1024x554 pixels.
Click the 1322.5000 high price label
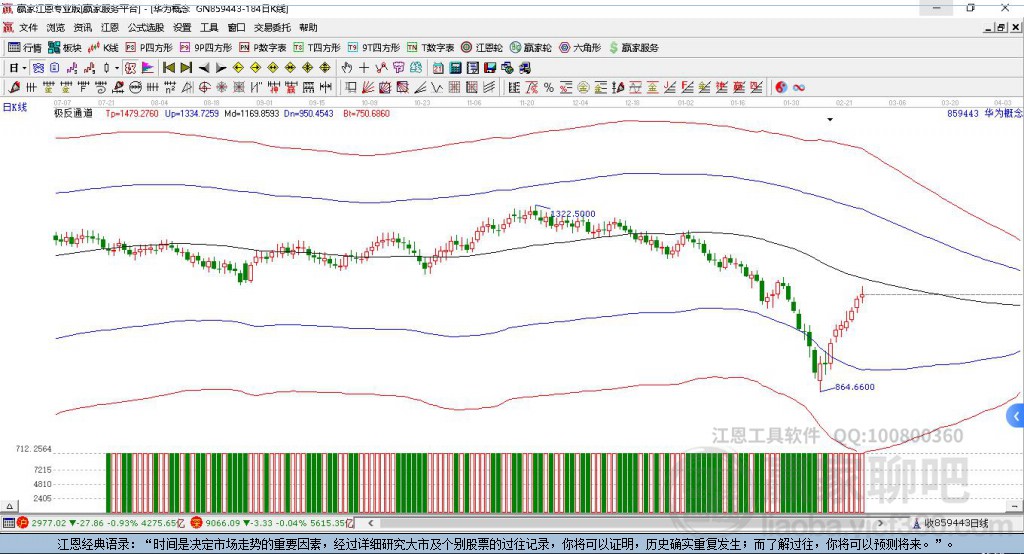pyautogui.click(x=573, y=214)
